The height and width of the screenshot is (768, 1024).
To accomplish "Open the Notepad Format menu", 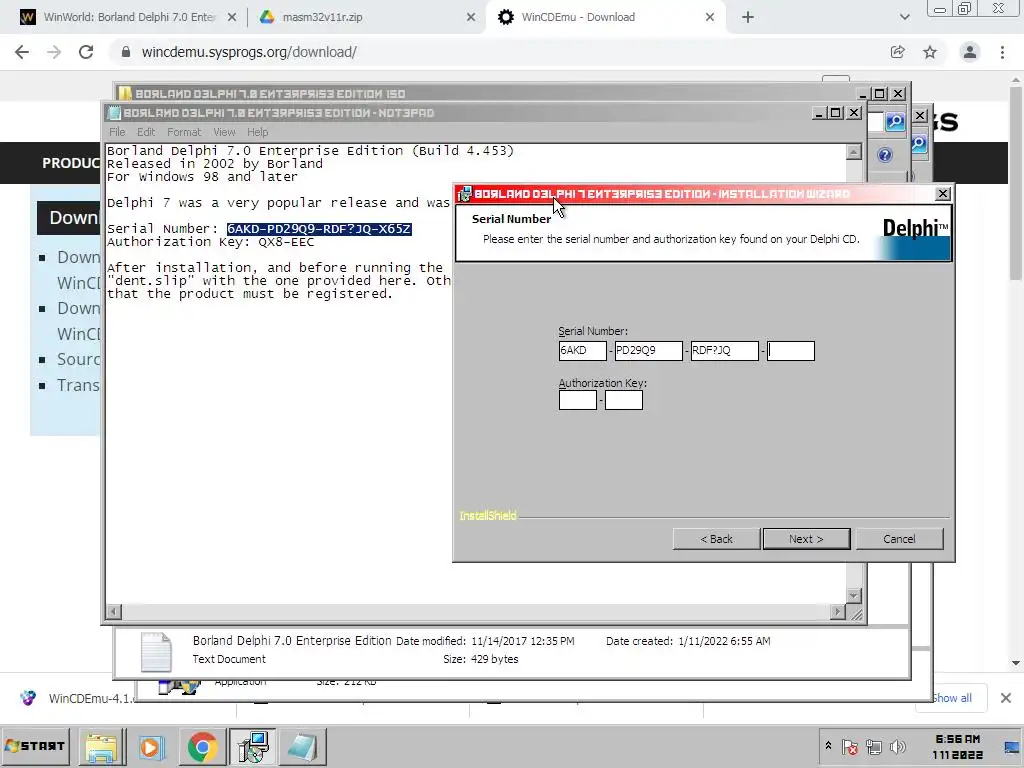I will [184, 132].
